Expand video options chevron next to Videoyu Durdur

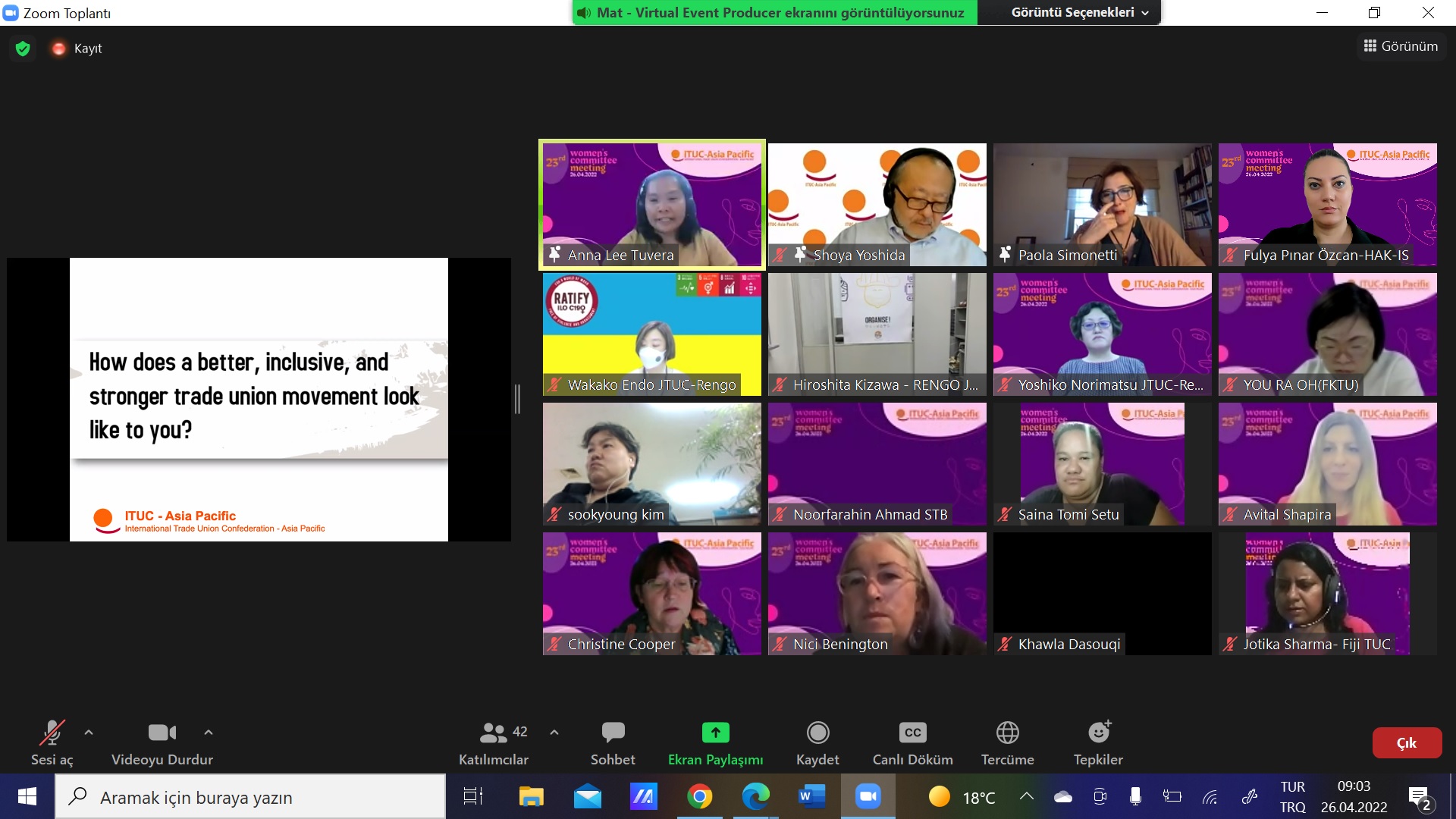coord(209,733)
